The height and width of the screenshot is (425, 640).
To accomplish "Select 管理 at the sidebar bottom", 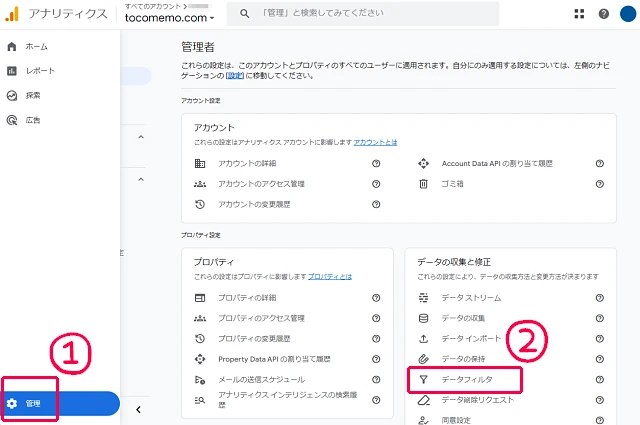I will coord(60,403).
